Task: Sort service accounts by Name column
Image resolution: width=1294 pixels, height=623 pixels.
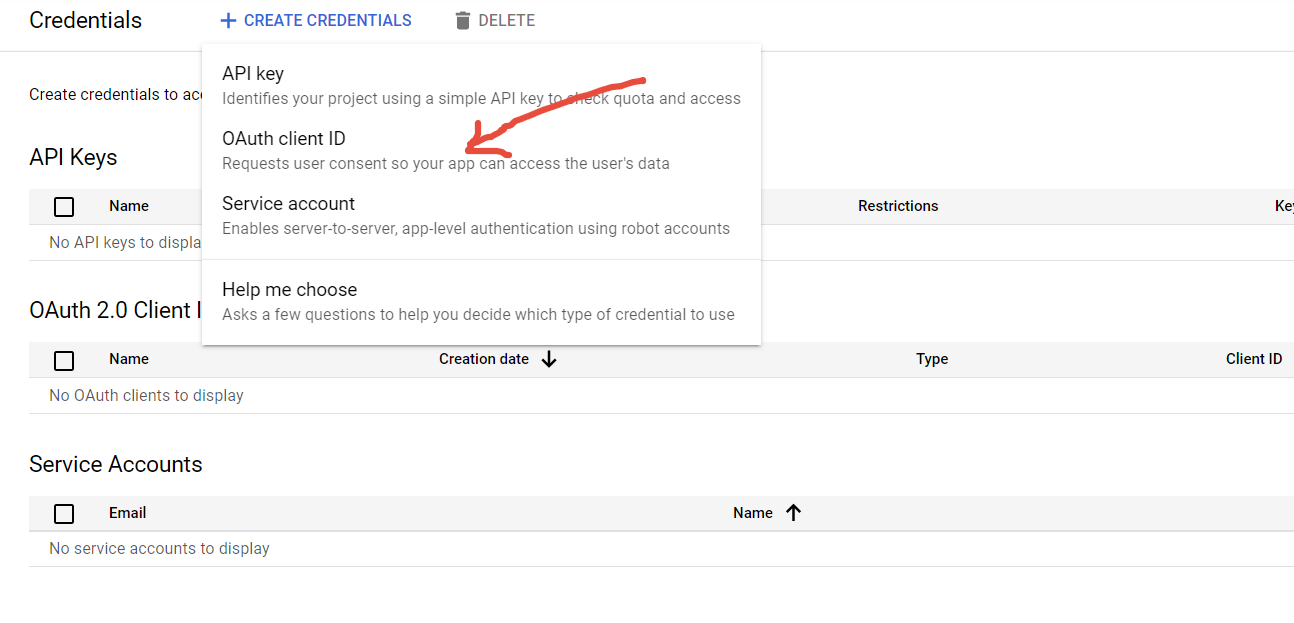Action: tap(752, 513)
